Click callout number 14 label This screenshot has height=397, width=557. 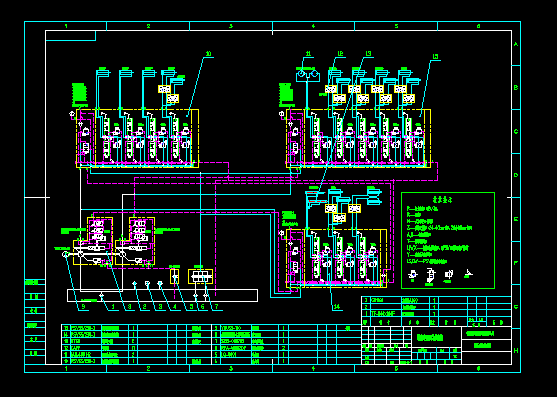(337, 307)
